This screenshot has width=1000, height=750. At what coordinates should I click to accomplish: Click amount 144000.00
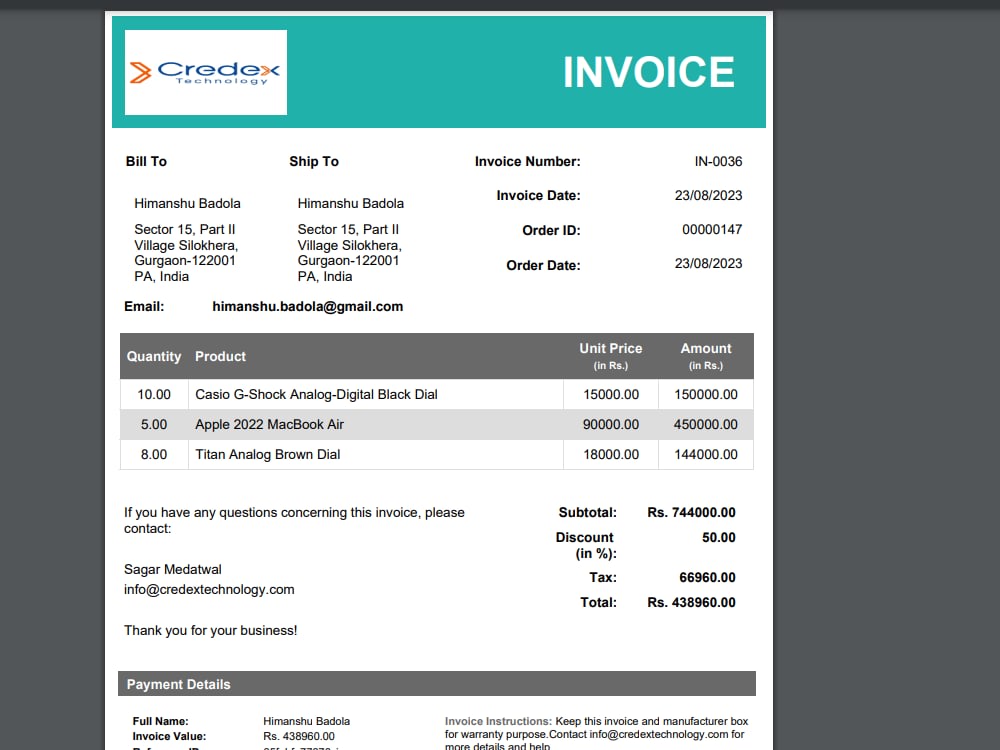pyautogui.click(x=706, y=455)
